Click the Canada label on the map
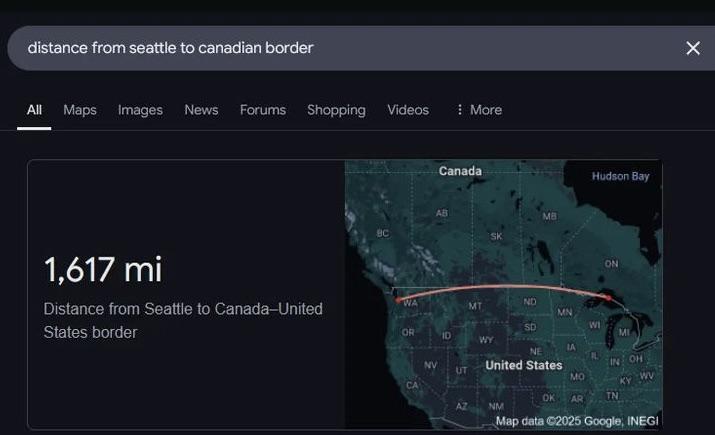Screen dimensions: 715x435 [x=460, y=171]
